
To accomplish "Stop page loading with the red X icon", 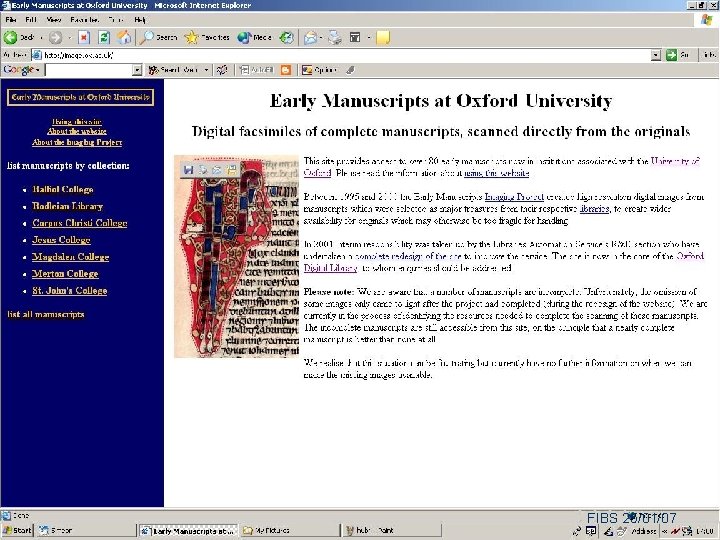I will coord(84,38).
